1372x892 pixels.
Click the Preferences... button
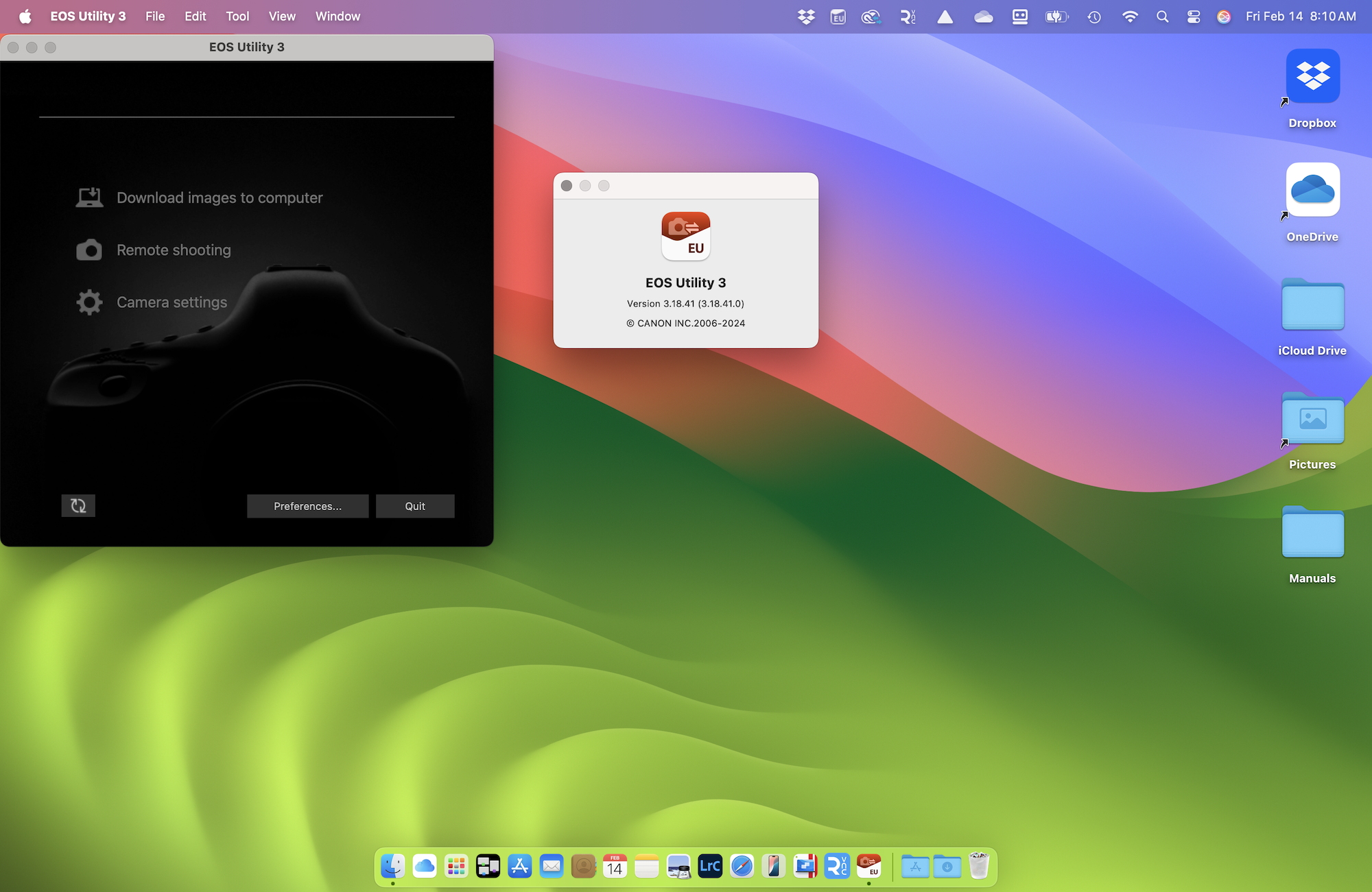307,506
